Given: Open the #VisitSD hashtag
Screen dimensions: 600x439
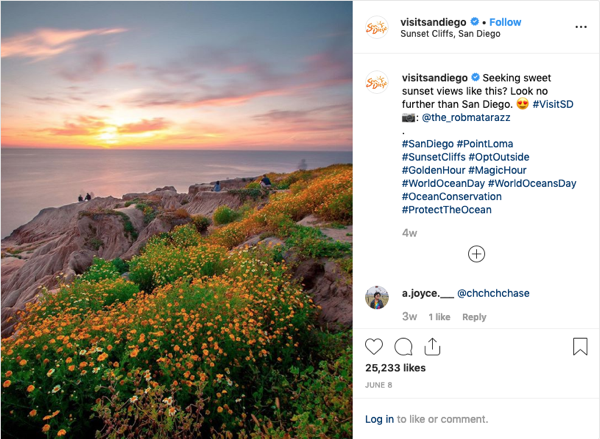Looking at the screenshot, I should point(553,104).
